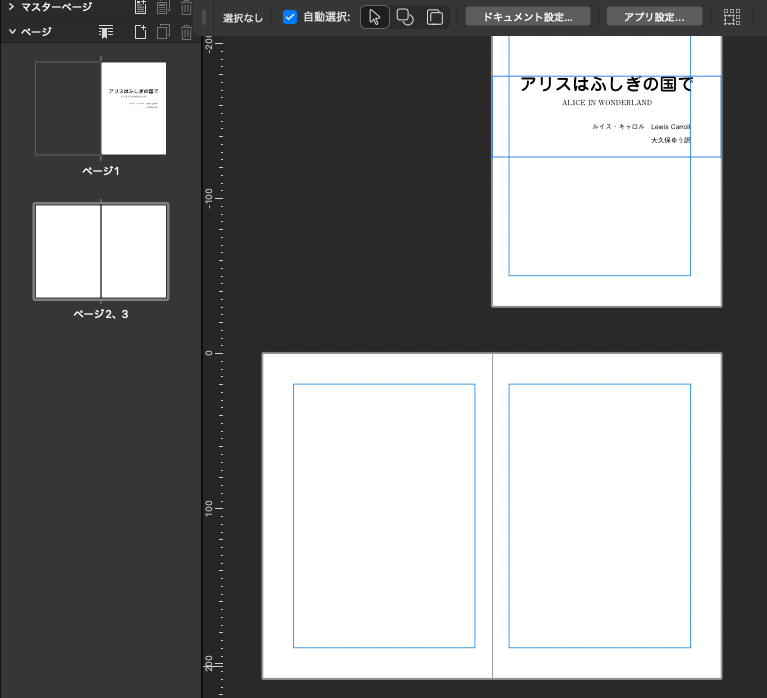The width and height of the screenshot is (767, 698).
Task: Click duplicate page icon in ページ row
Action: 163,32
